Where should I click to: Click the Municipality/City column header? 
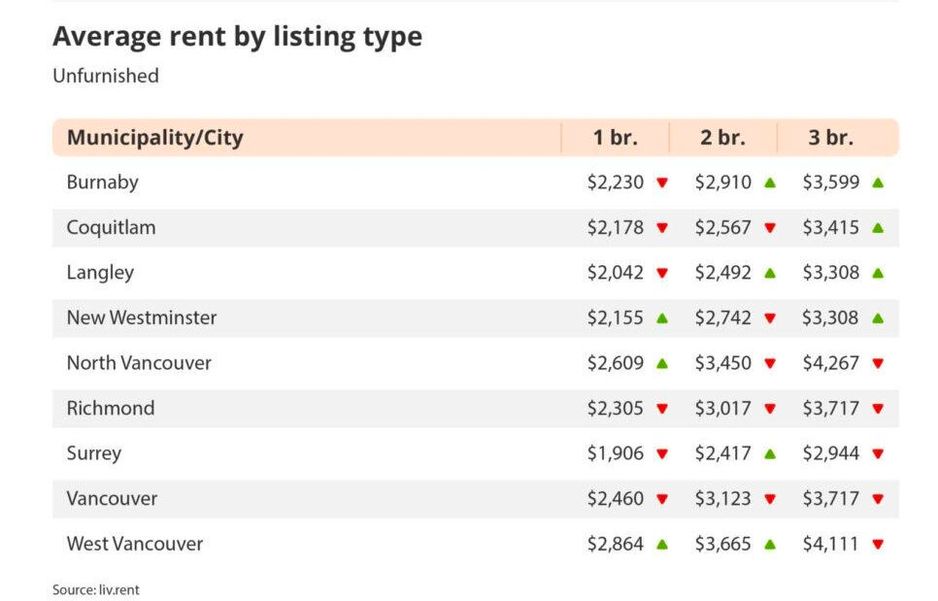[155, 138]
